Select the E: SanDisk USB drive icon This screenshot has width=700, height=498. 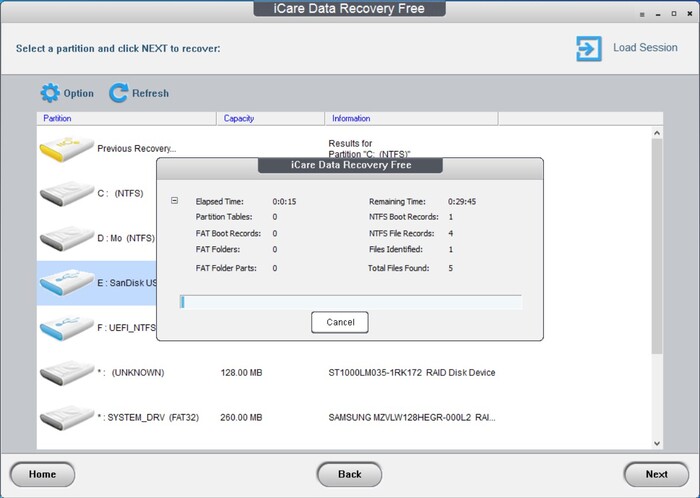coord(67,283)
